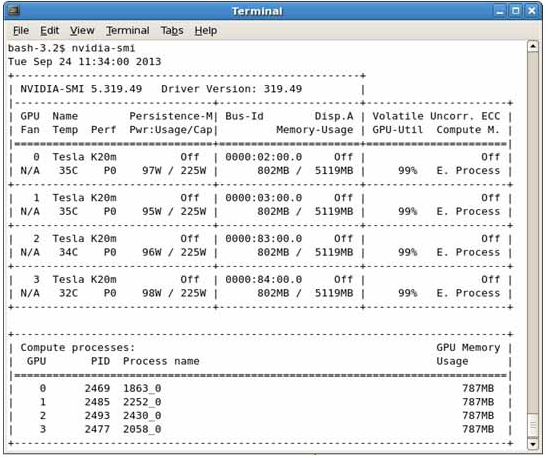The height and width of the screenshot is (458, 548).
Task: Click the Compute processes: label
Action: point(78,348)
